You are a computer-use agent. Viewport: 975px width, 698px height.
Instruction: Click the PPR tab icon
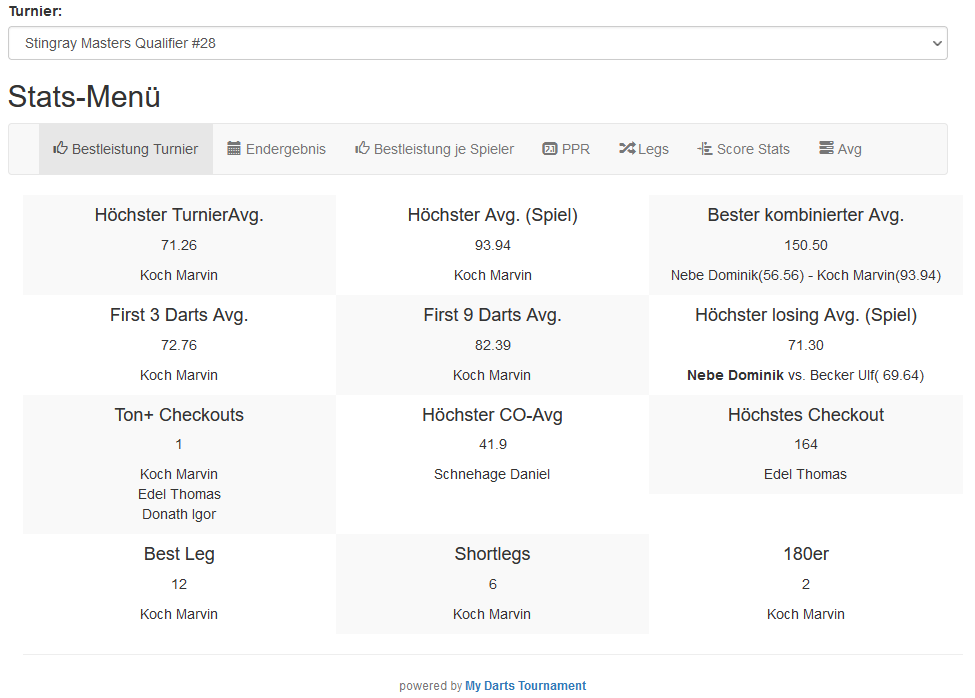tap(549, 149)
